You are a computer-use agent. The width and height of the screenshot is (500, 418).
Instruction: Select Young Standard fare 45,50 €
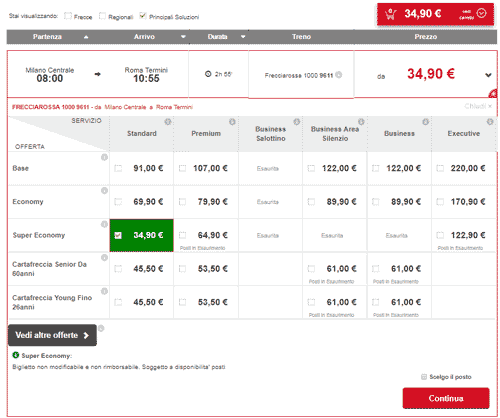tap(118, 303)
